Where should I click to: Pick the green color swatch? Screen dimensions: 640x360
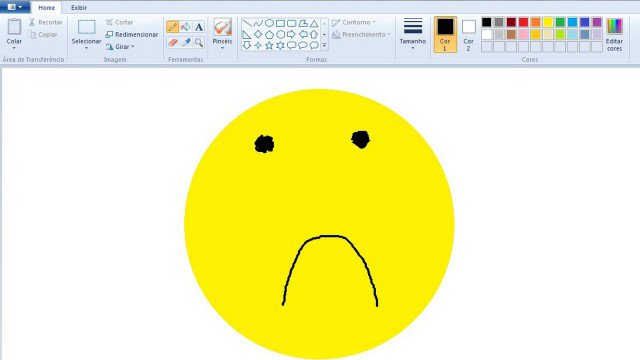coord(560,22)
